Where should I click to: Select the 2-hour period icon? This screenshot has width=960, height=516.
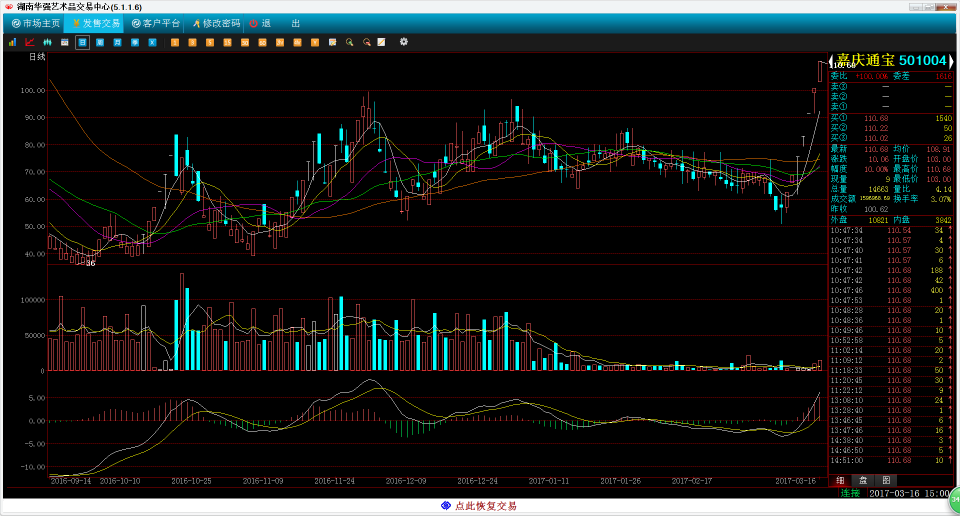pos(280,42)
